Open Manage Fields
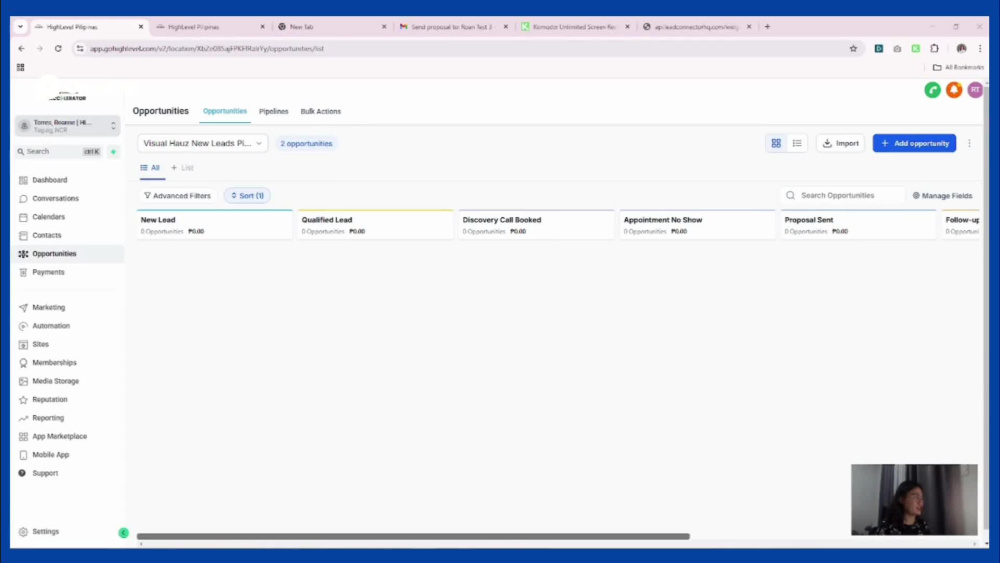Viewport: 1000px width, 563px height. (x=942, y=196)
